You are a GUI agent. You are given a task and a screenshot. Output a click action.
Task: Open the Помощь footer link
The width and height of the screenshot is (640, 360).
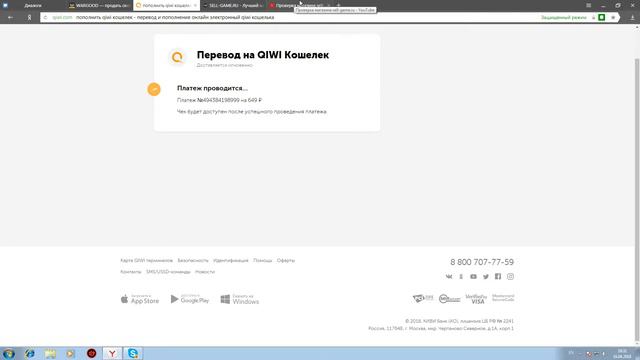coord(262,260)
